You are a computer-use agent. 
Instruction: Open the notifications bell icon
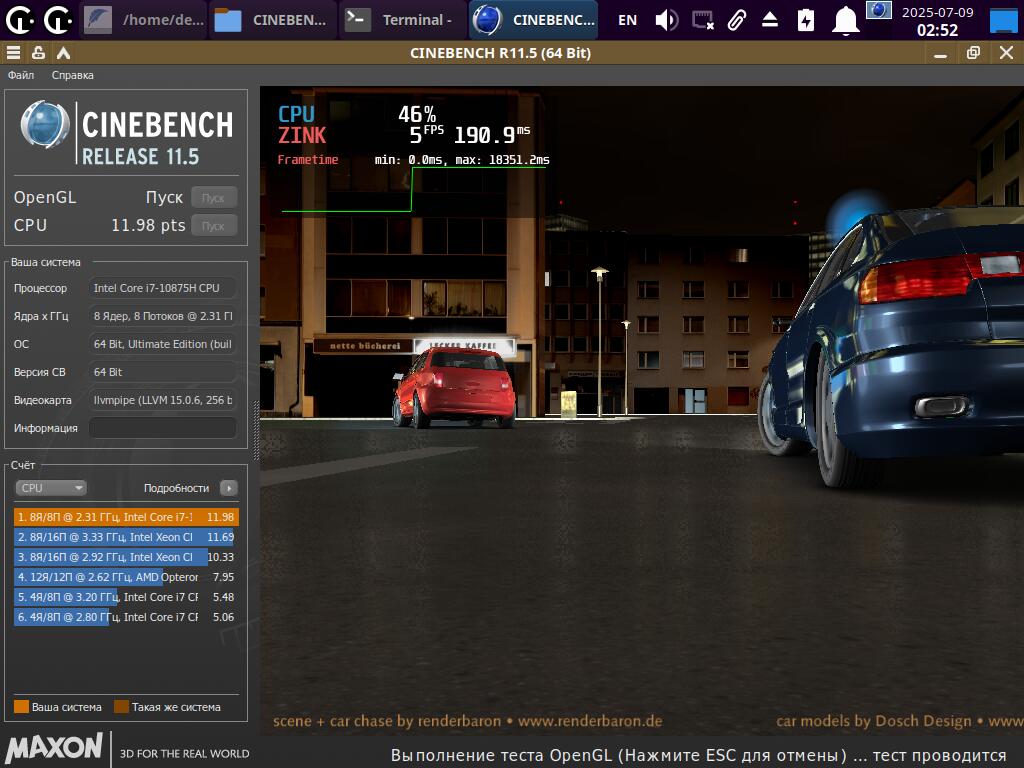(845, 20)
